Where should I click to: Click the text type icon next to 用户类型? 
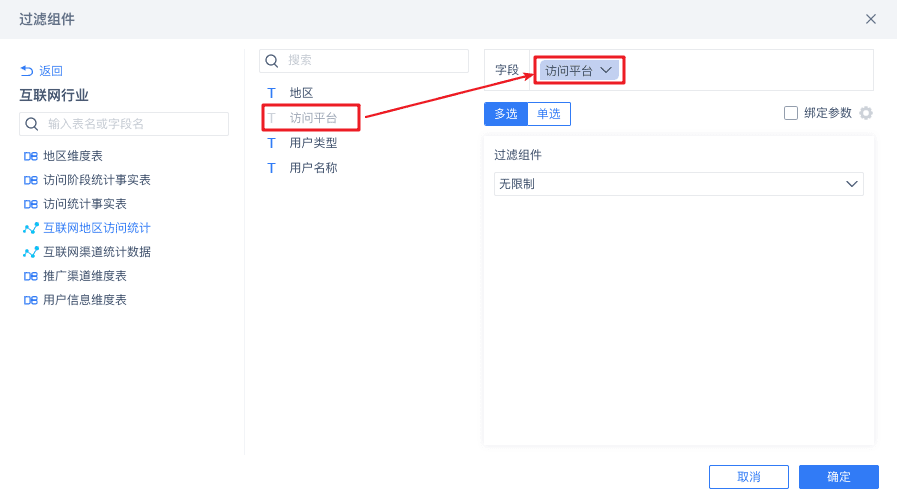[271, 143]
